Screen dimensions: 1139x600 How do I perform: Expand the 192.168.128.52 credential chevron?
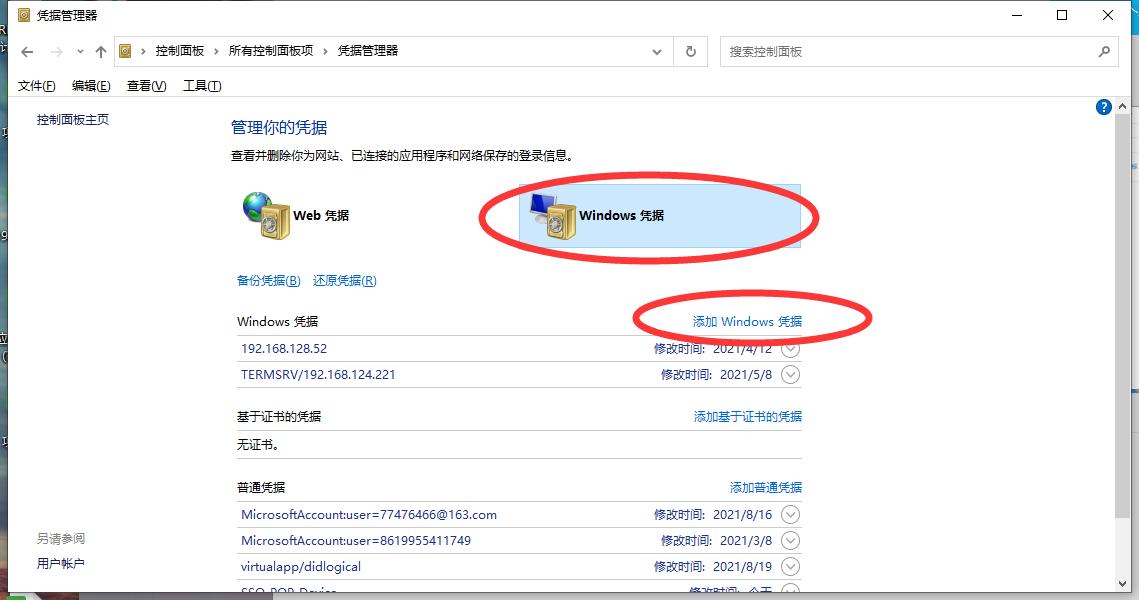pos(790,349)
